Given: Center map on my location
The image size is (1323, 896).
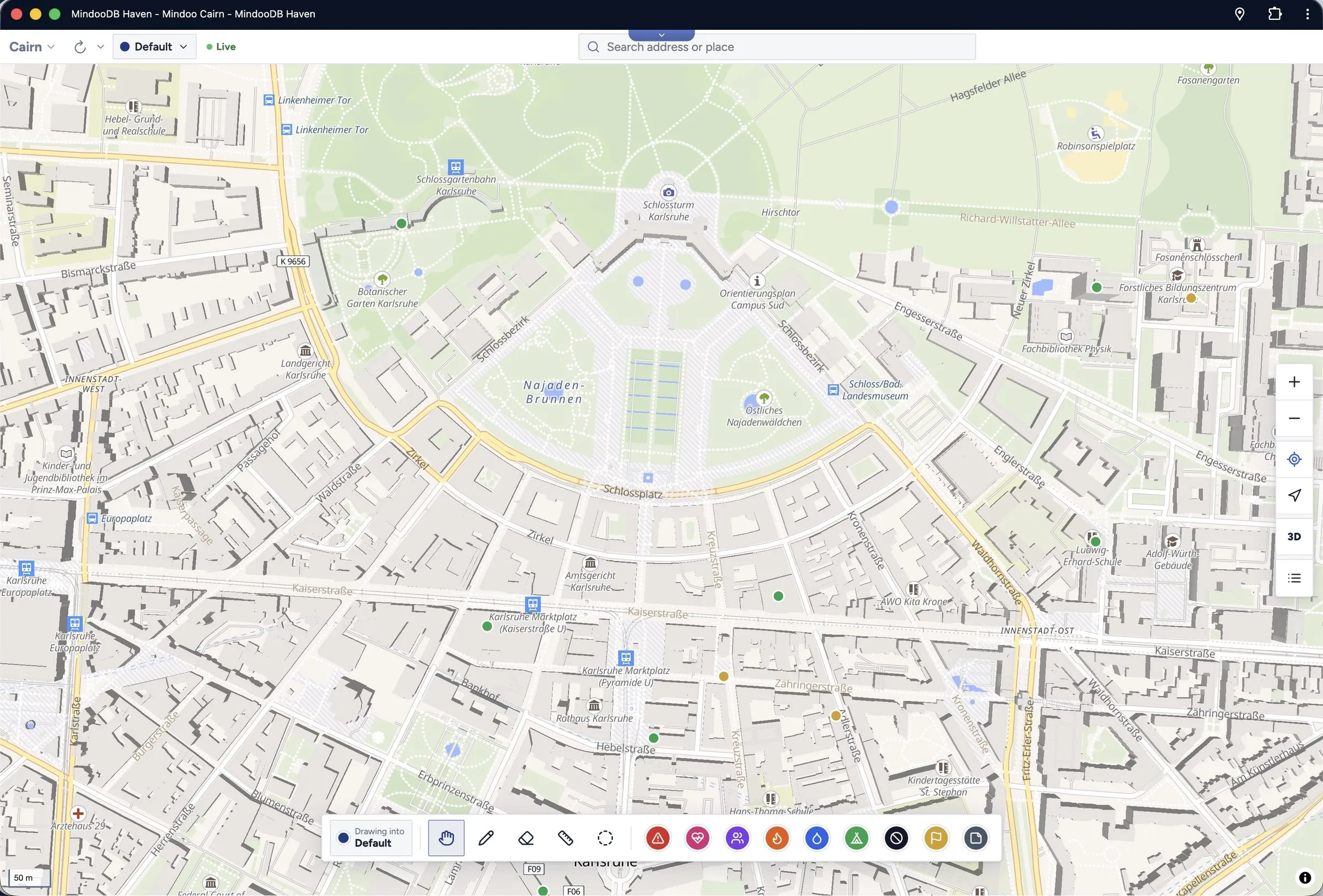Looking at the screenshot, I should click(x=1294, y=458).
